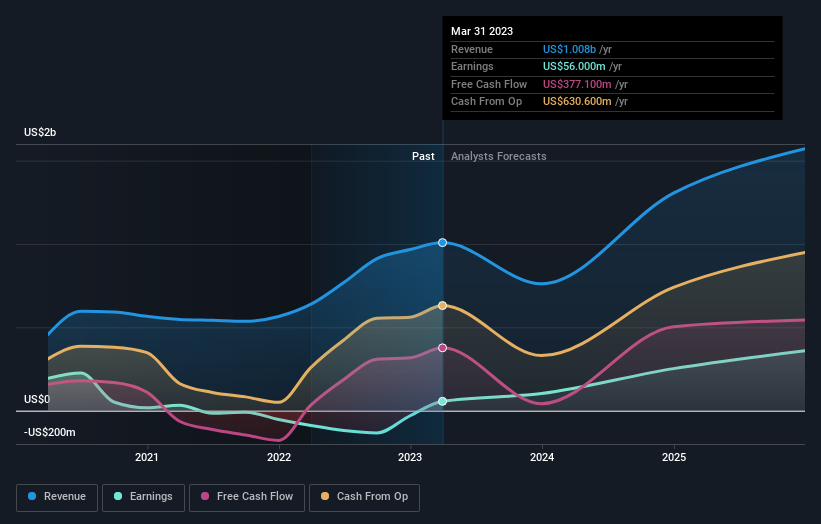
Task: Toggle the Earnings legend series
Action: pos(143,497)
